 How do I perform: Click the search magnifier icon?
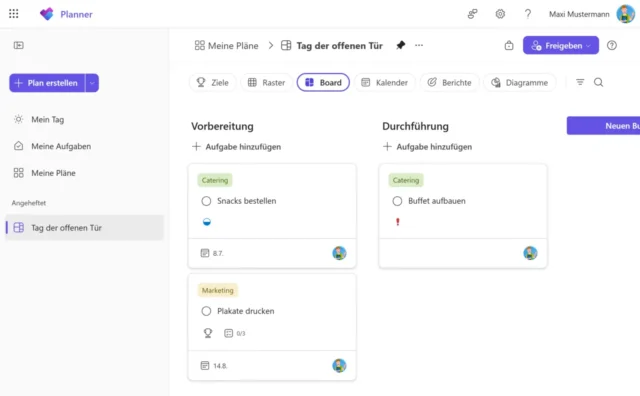click(598, 82)
